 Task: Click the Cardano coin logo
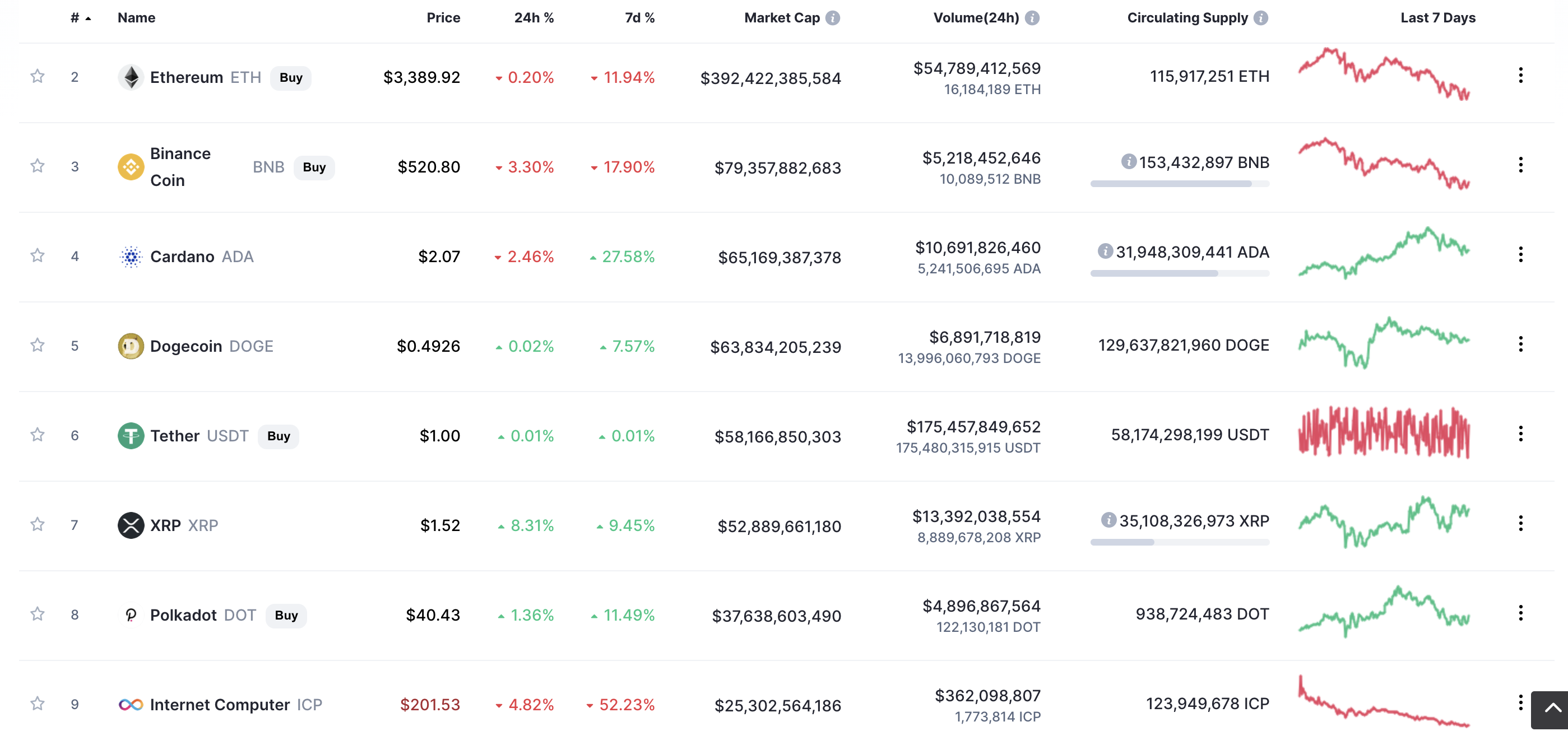131,257
